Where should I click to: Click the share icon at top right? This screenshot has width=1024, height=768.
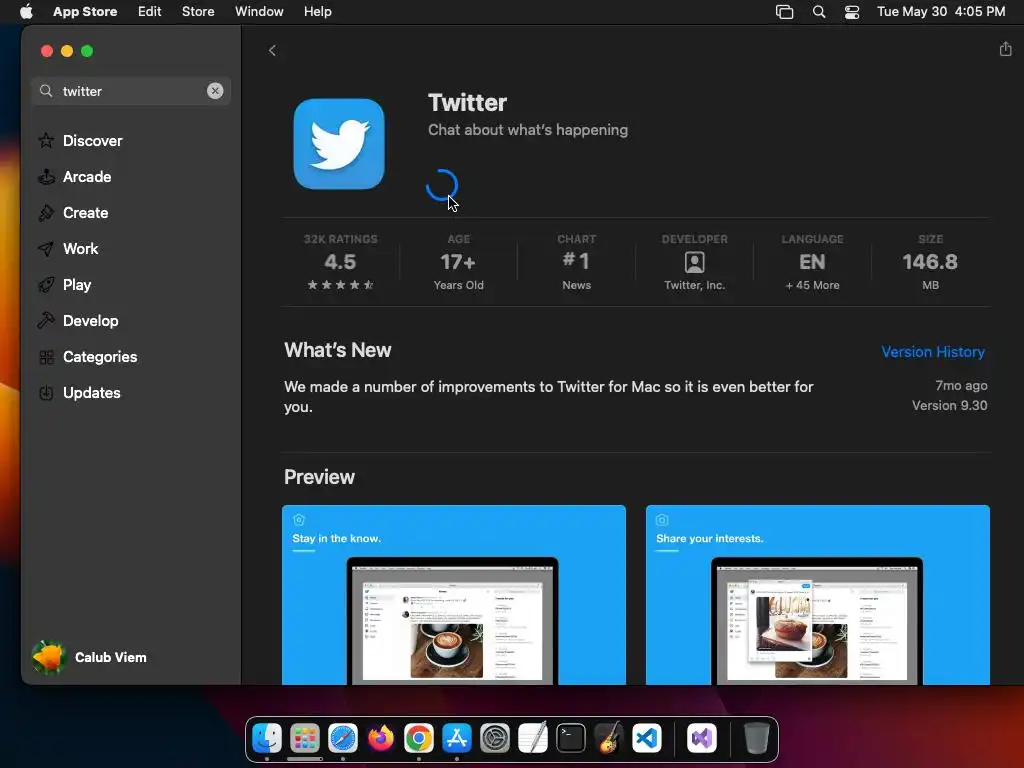pyautogui.click(x=1005, y=49)
